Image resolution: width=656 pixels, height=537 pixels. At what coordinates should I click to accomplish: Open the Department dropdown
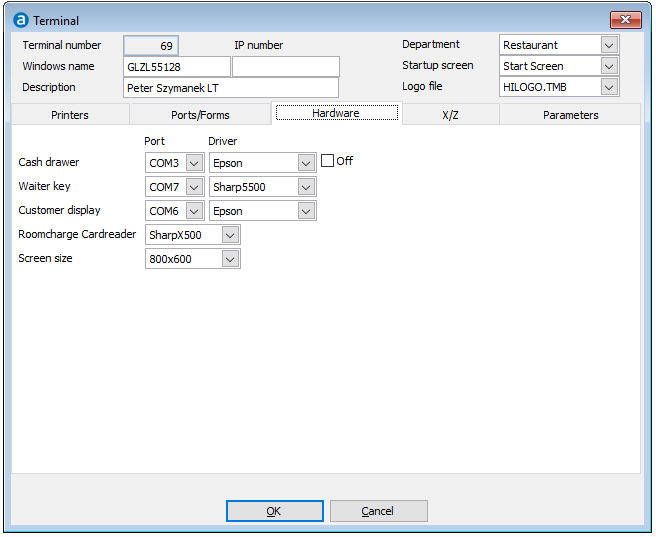coord(608,45)
